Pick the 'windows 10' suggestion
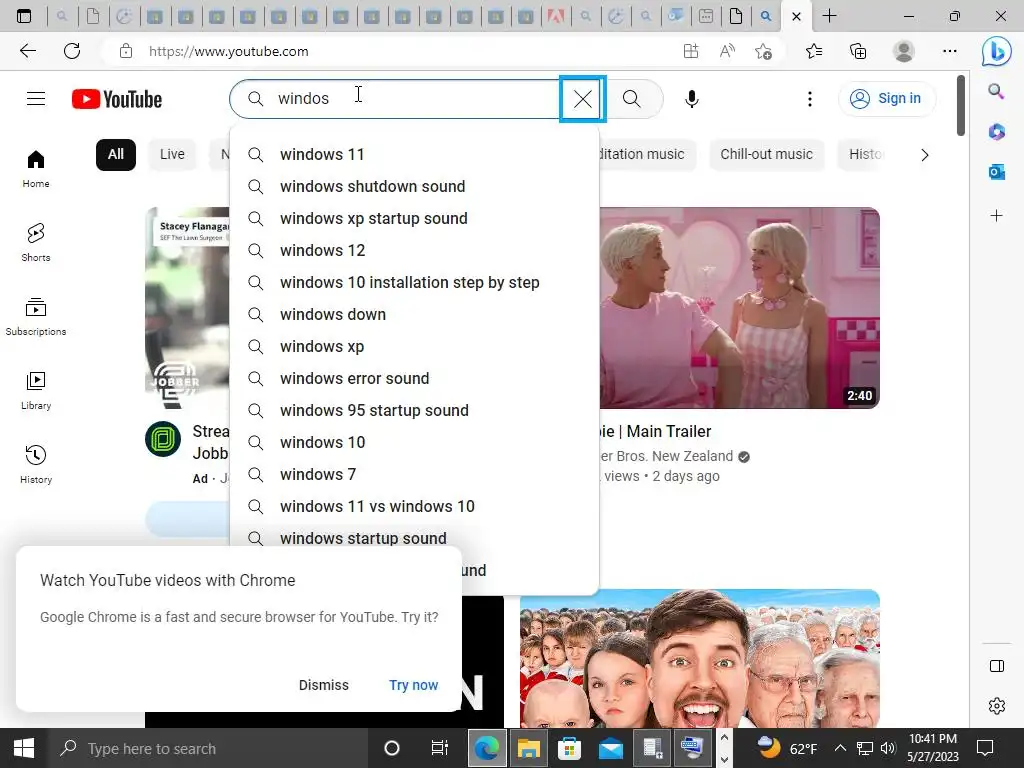 tap(414, 443)
